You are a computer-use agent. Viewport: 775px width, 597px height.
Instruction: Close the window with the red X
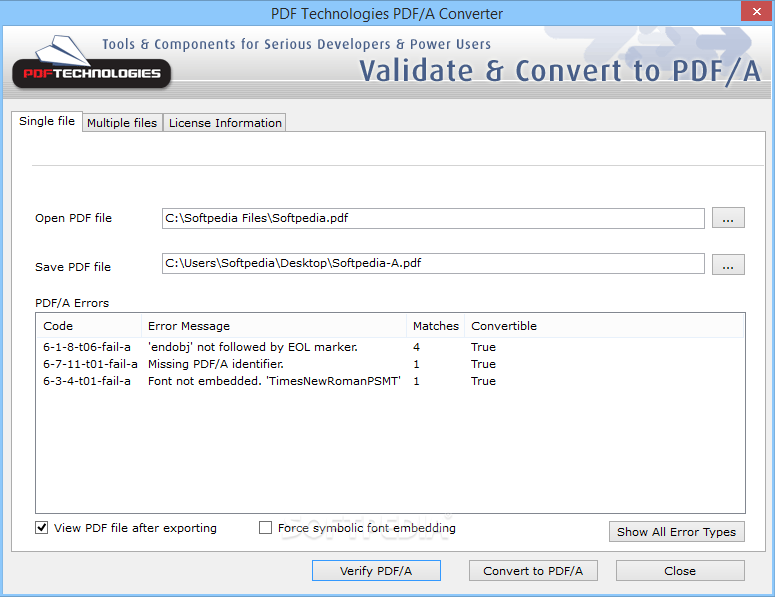pyautogui.click(x=756, y=11)
